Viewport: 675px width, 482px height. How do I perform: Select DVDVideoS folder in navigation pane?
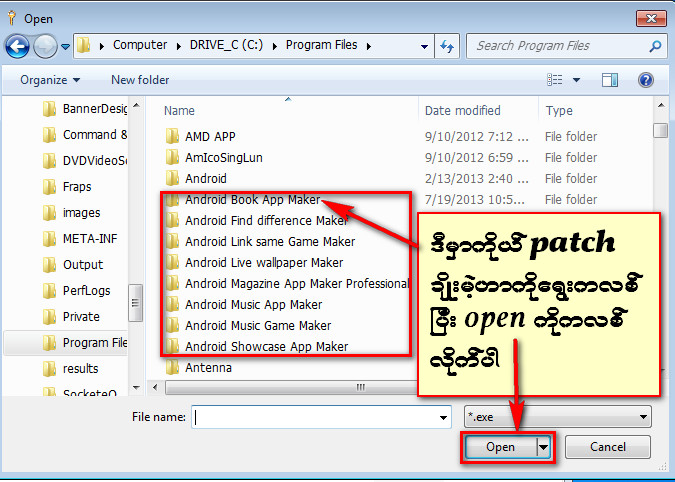click(85, 161)
